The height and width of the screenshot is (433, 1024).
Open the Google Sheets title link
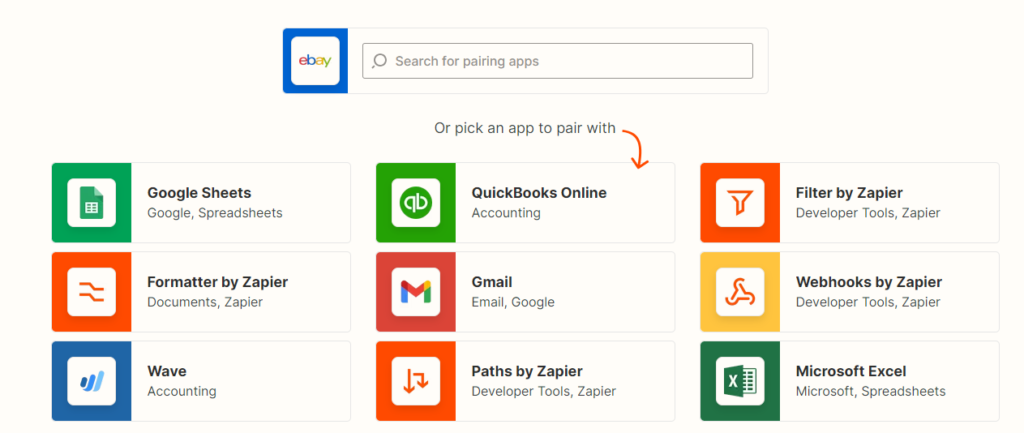click(199, 193)
